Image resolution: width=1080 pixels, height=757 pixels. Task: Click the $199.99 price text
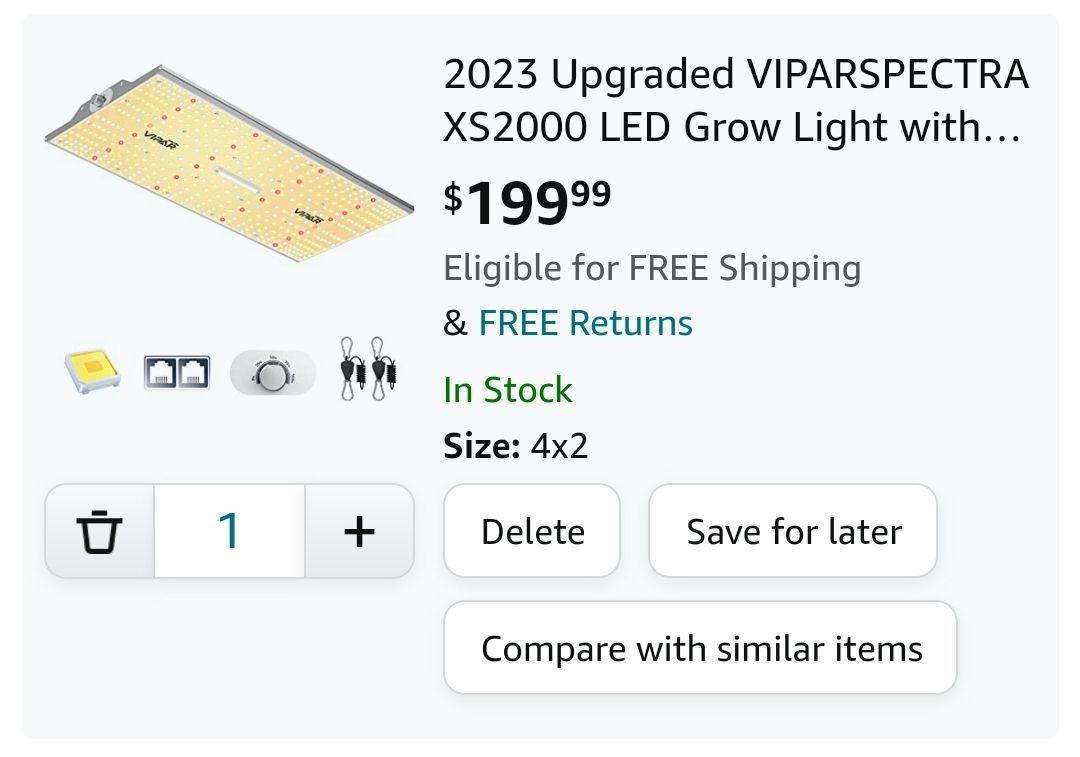pyautogui.click(x=527, y=203)
